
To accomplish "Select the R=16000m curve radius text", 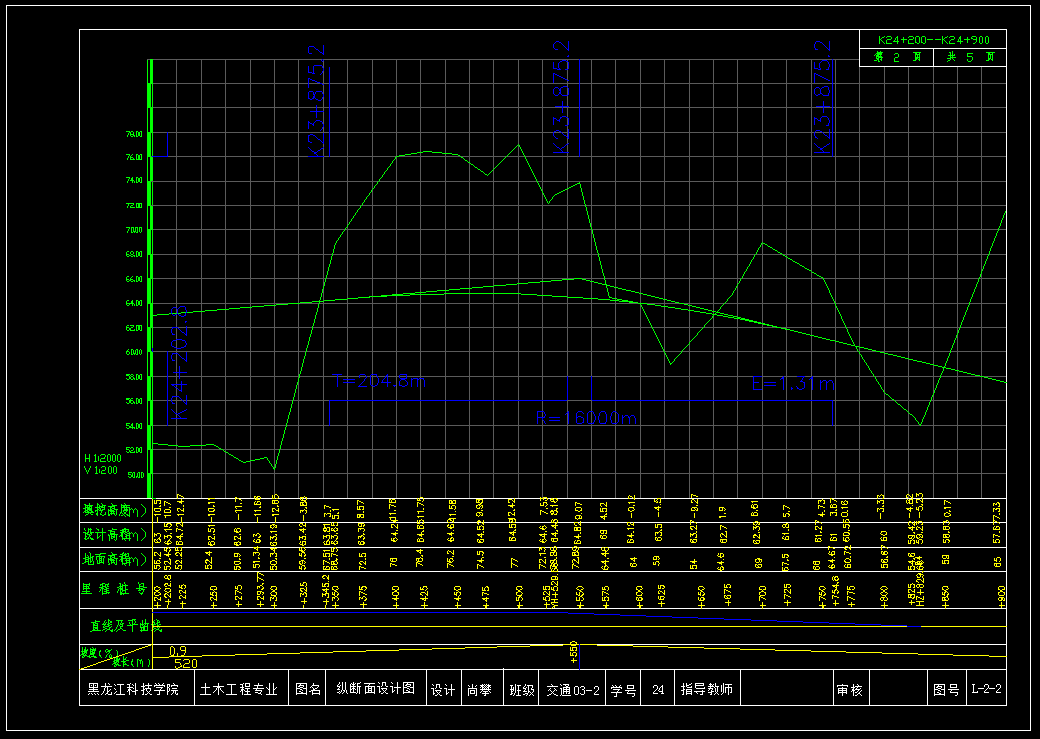I will [x=587, y=418].
